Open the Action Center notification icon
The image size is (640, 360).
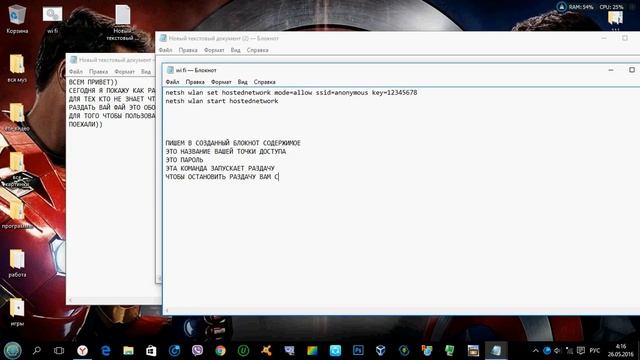(x=581, y=351)
